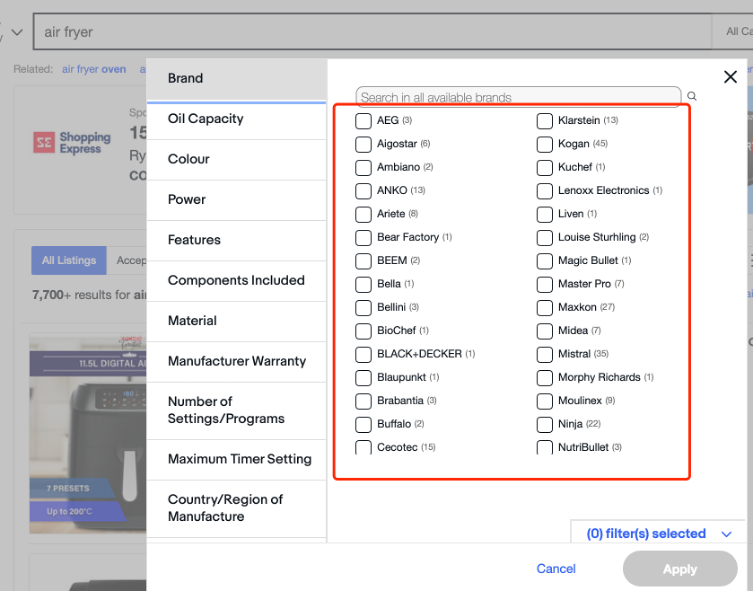The image size is (754, 592).
Task: Check the Midea brand checkbox
Action: [x=544, y=331]
